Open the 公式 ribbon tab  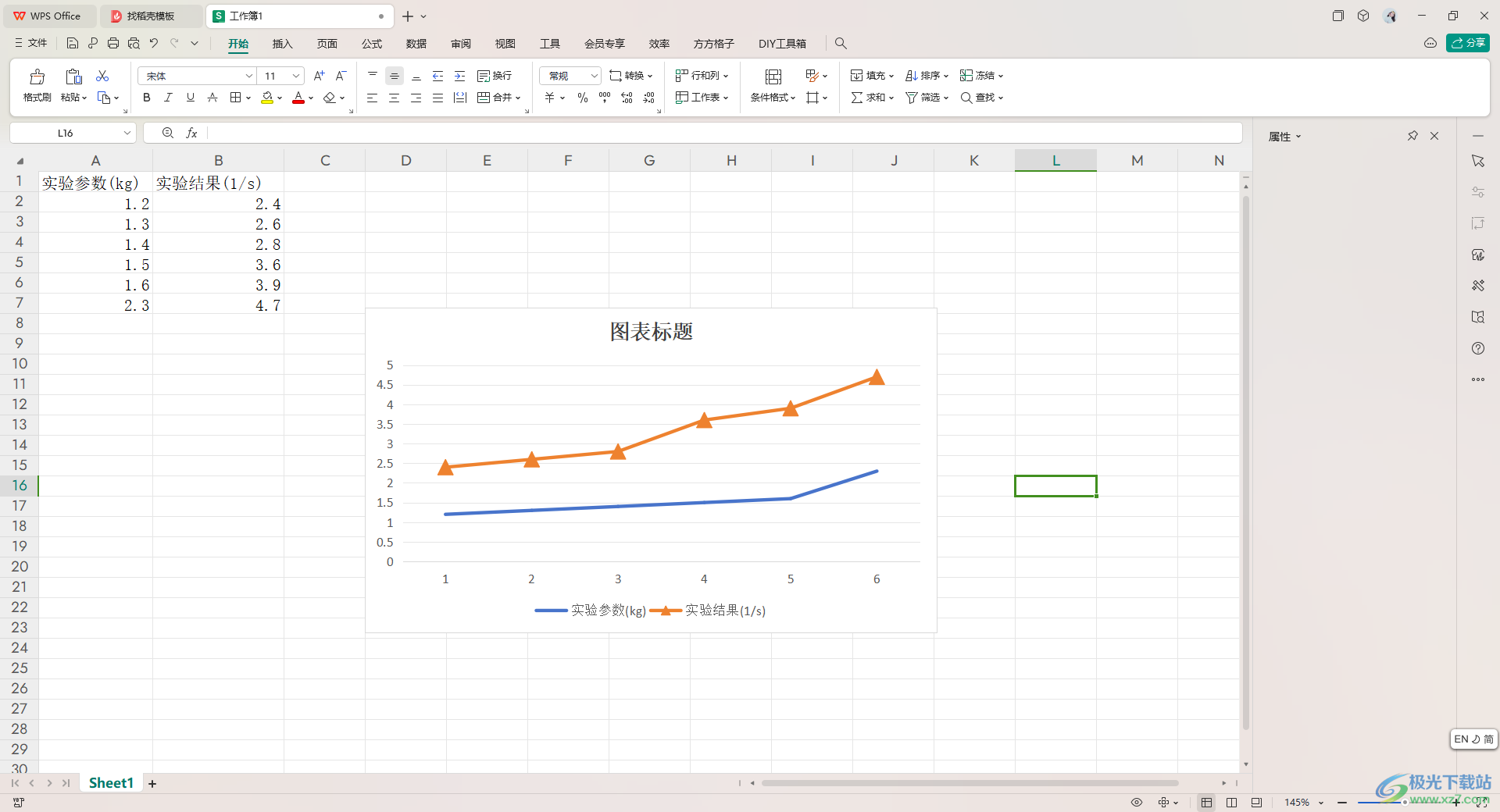372,44
